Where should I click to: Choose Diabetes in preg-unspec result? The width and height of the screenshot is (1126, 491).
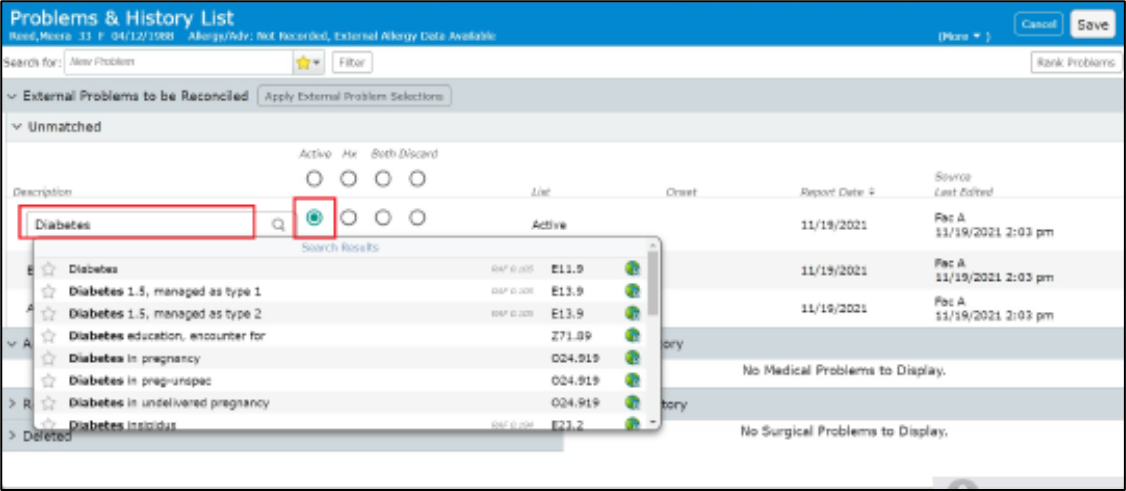(x=140, y=381)
